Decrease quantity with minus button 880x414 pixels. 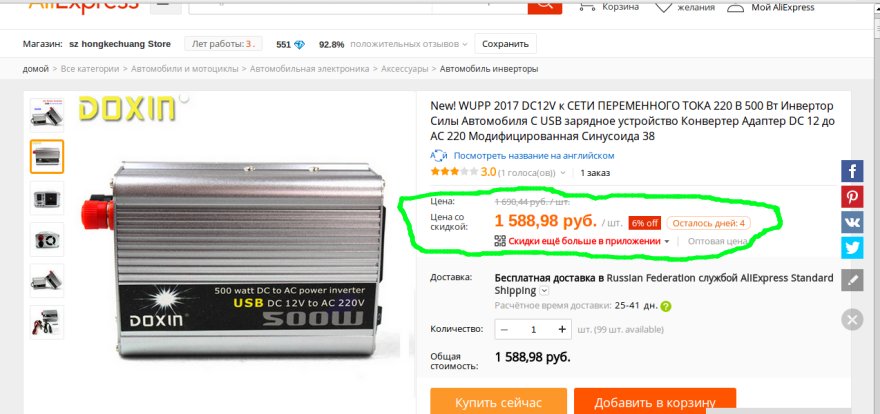504,329
